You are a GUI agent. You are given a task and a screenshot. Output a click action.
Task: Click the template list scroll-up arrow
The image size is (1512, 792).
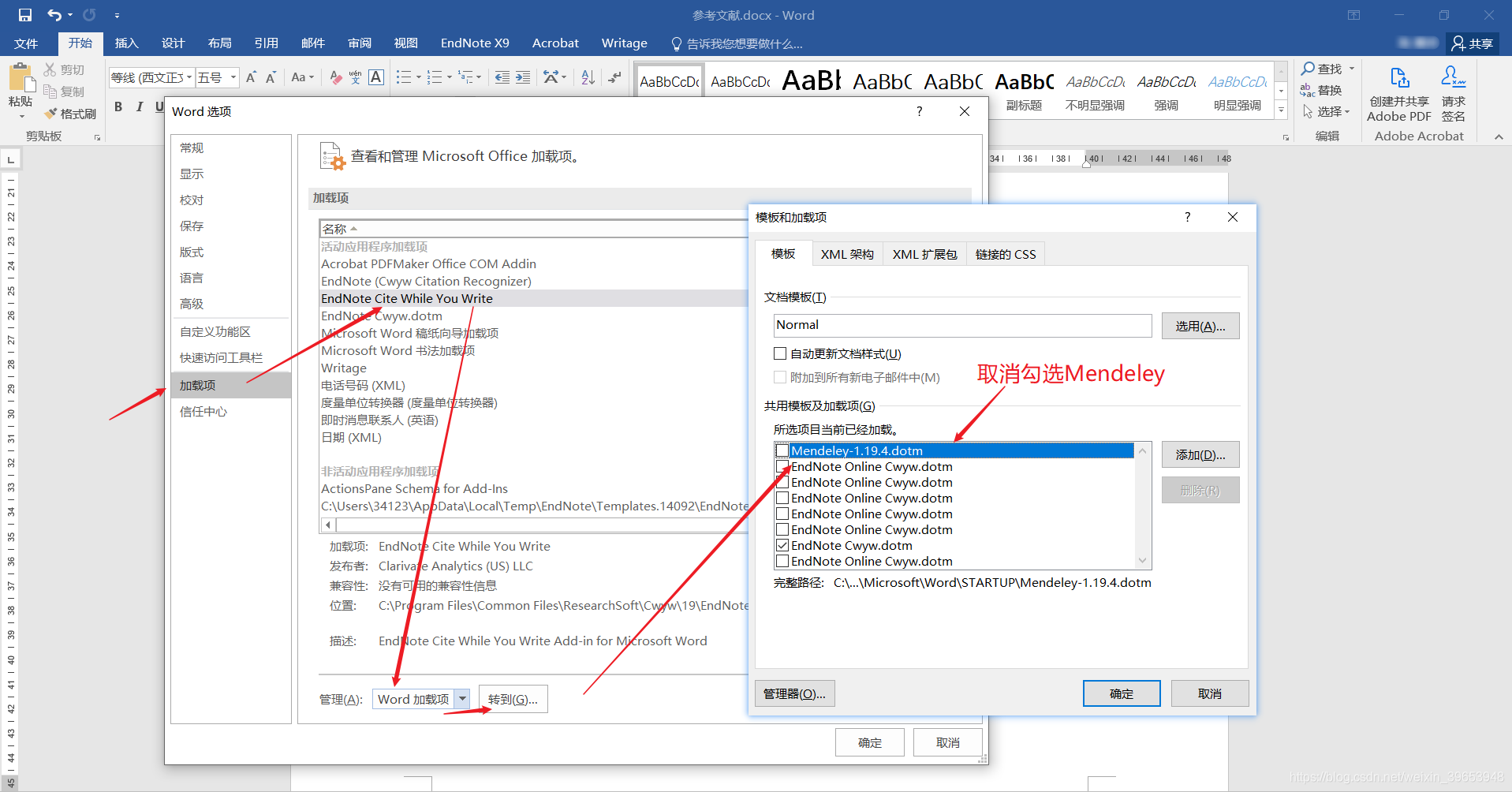tap(1143, 450)
